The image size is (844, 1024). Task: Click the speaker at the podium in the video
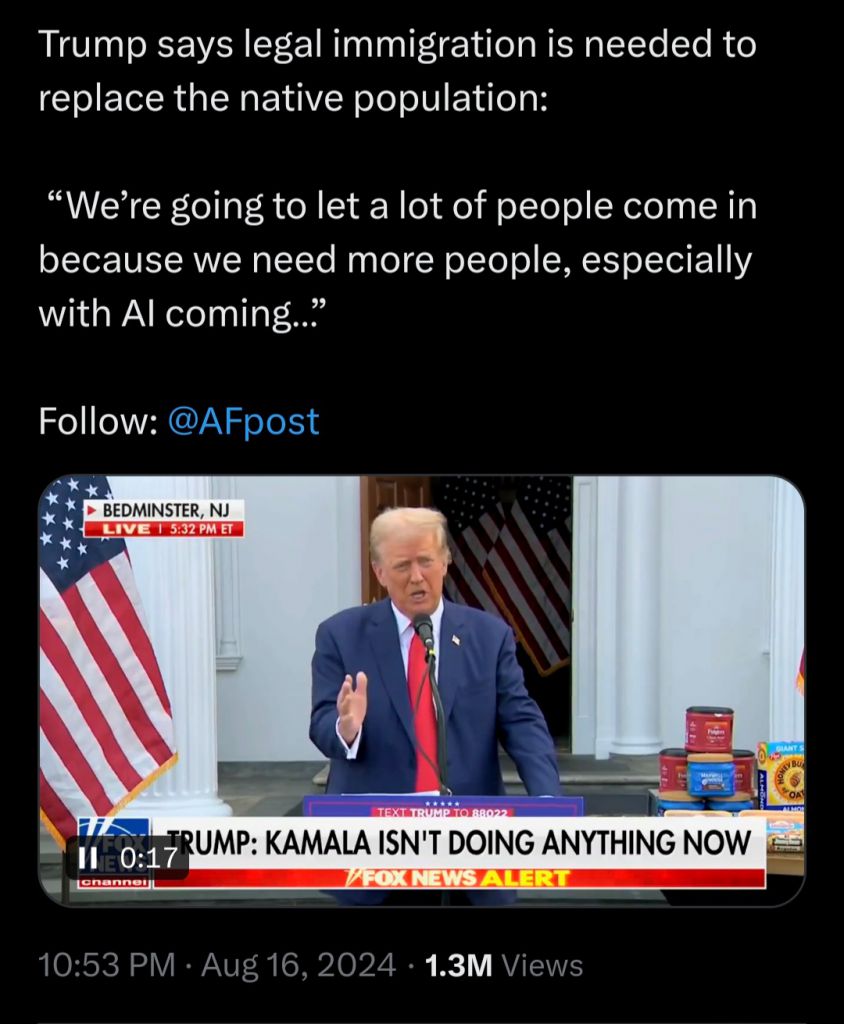[431, 653]
